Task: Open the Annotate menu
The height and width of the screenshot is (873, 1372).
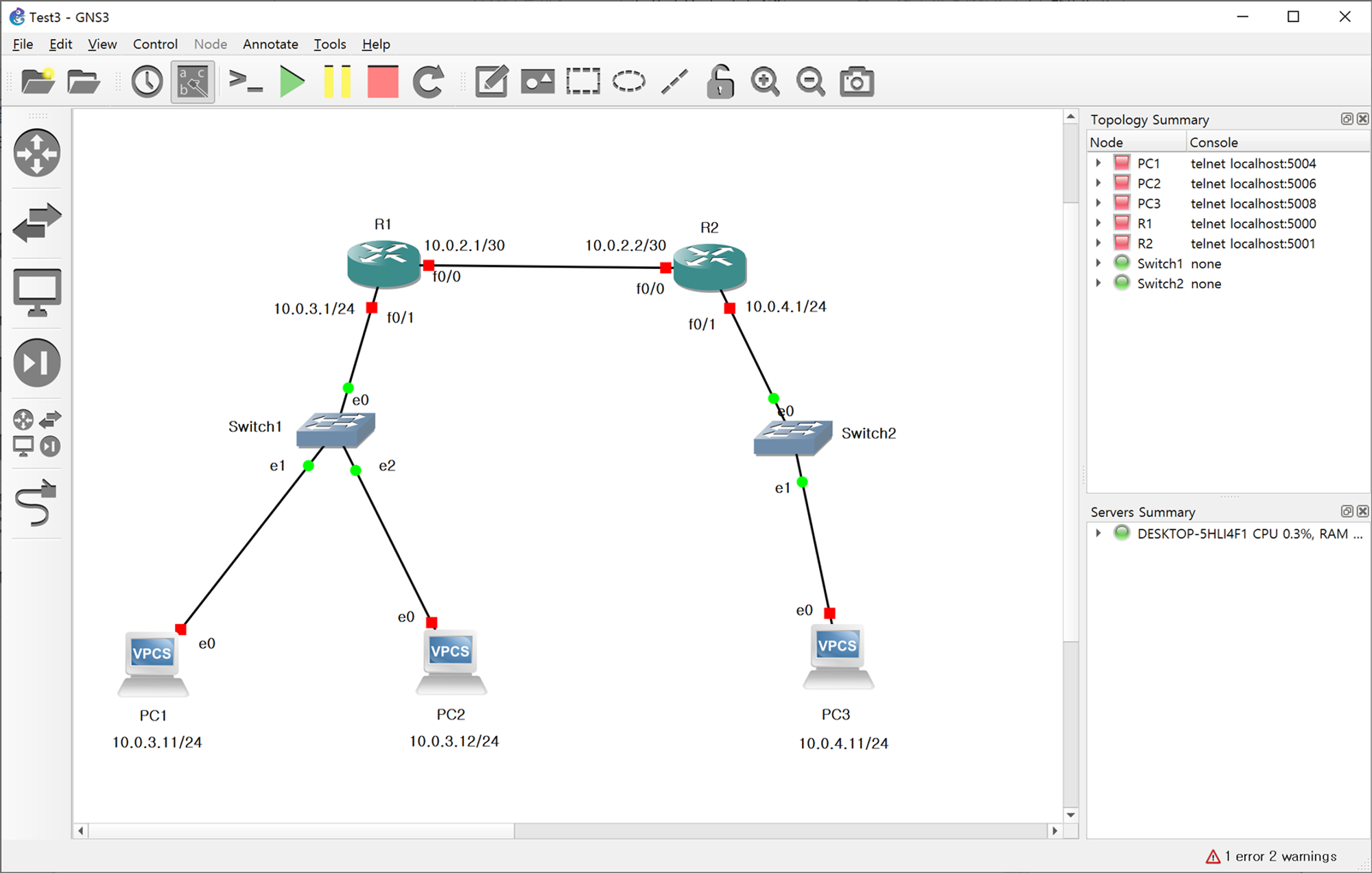Action: click(x=270, y=44)
